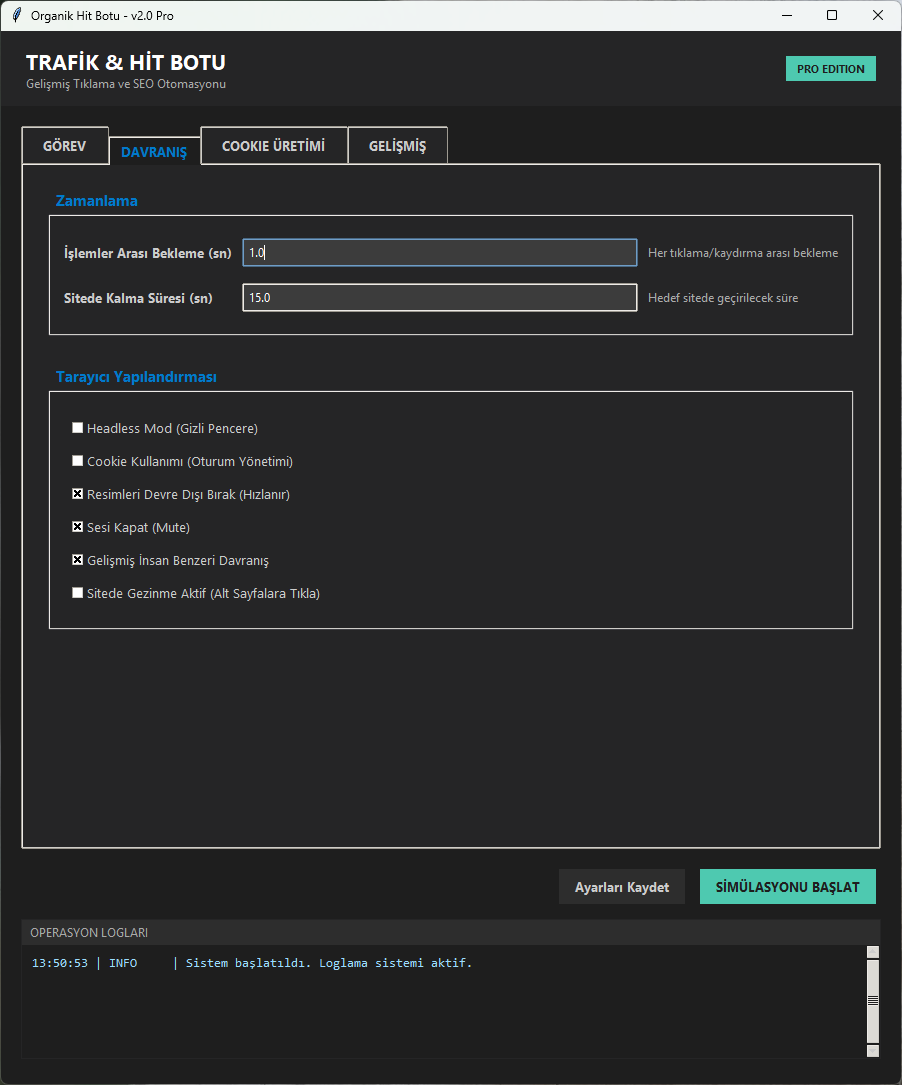Click the SİMÜLASYONU BAŞLAT button

coord(787,887)
